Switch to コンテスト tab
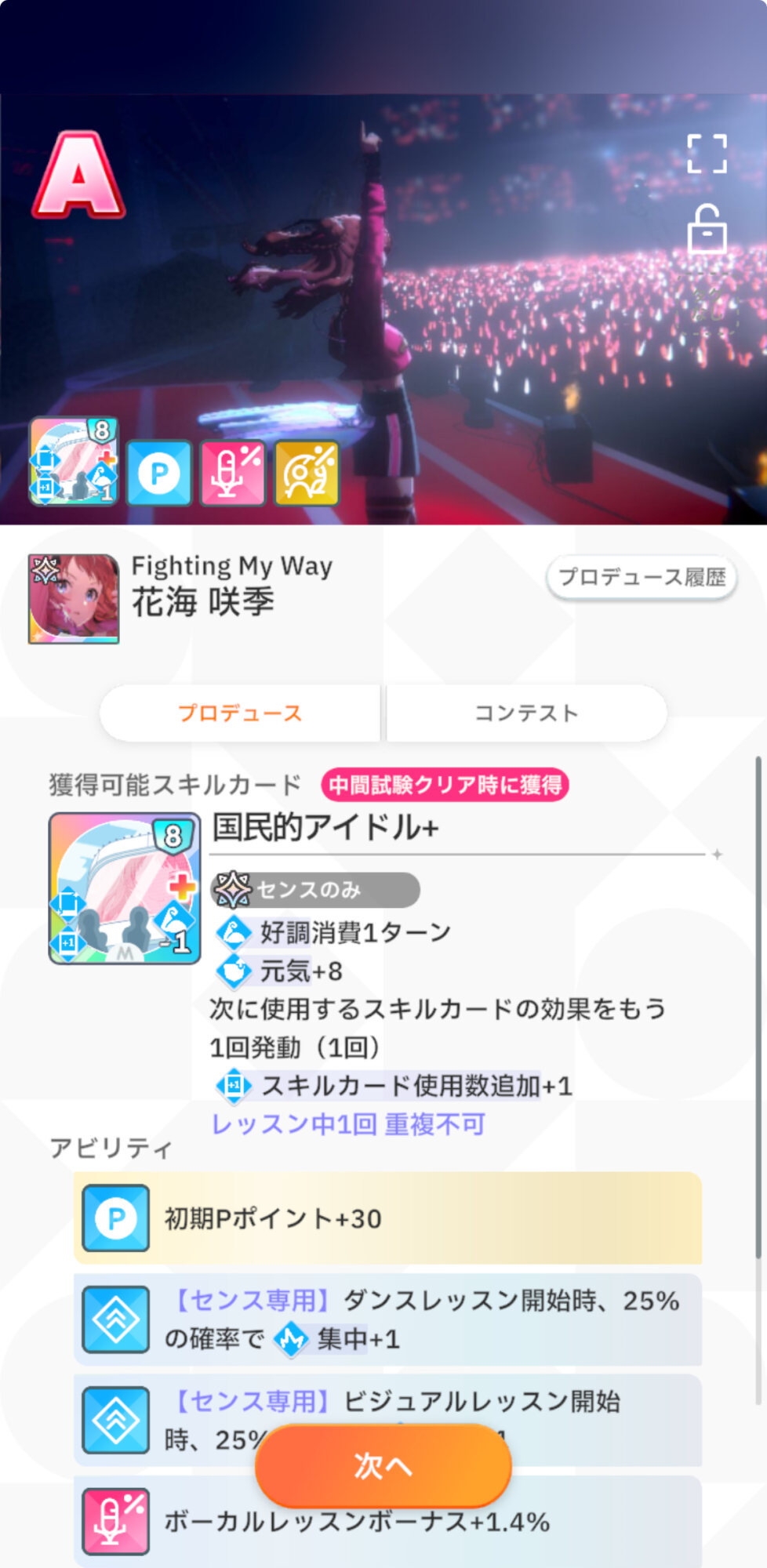 526,713
